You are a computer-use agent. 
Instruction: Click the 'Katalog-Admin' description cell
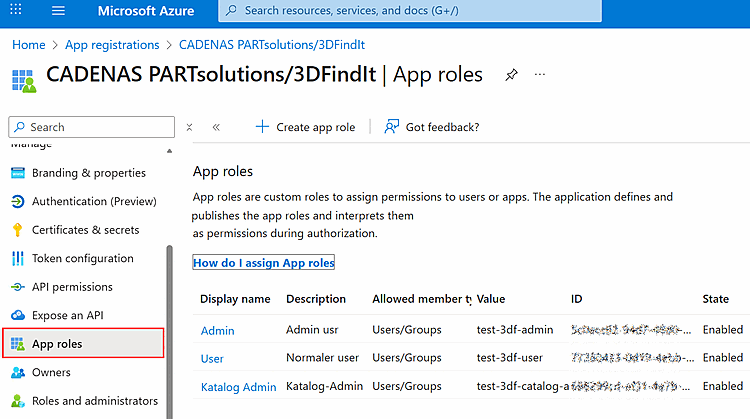click(x=324, y=386)
